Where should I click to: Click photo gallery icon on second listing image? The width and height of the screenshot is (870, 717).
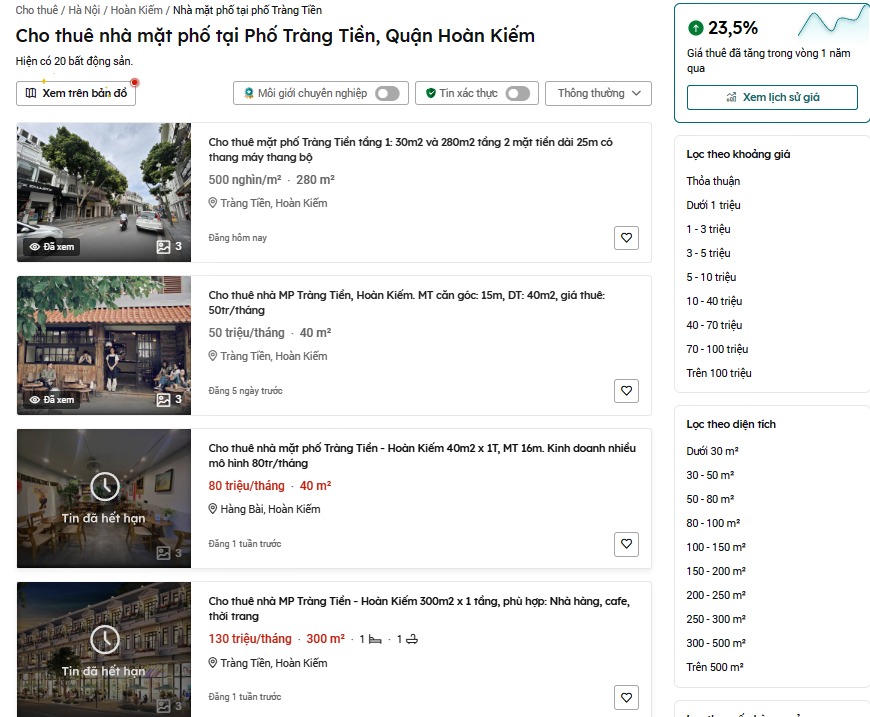click(164, 400)
